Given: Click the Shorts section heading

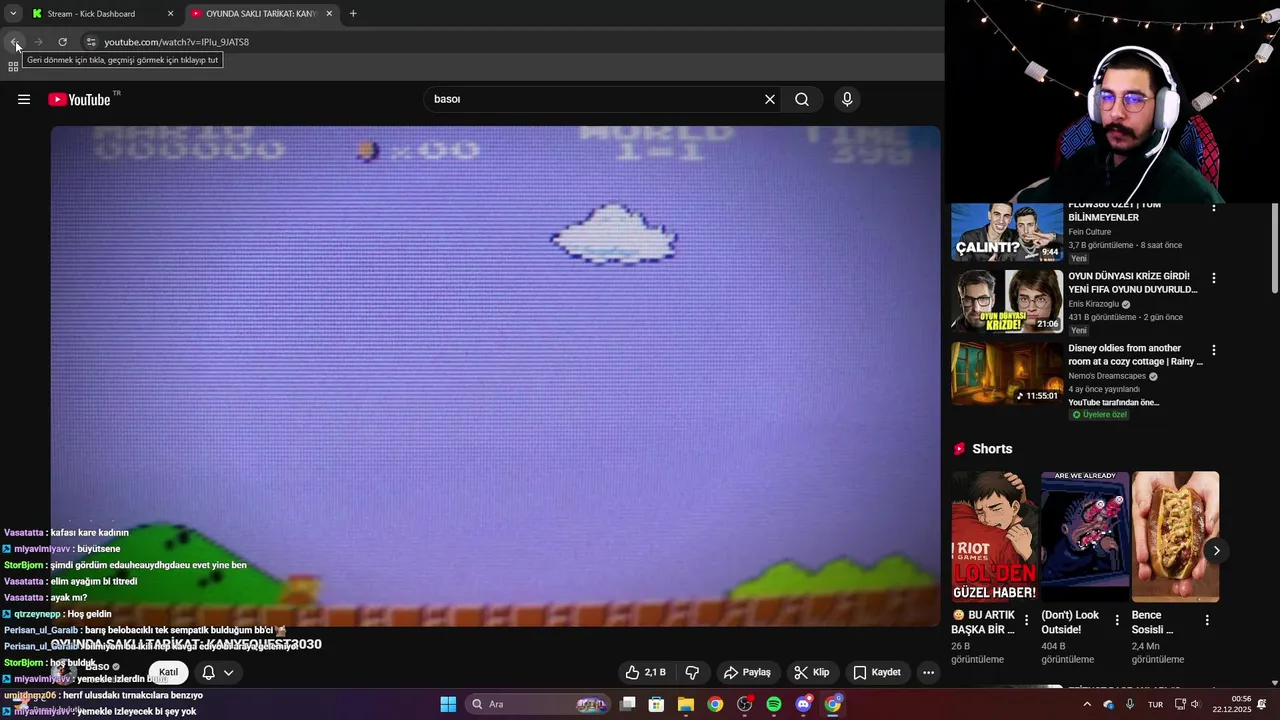Looking at the screenshot, I should point(992,449).
